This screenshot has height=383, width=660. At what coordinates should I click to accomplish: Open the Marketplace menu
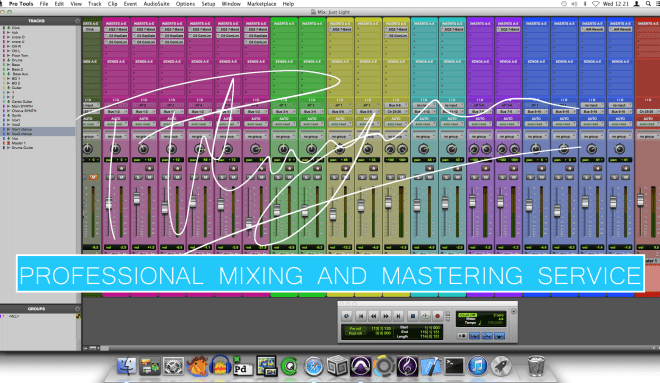tap(262, 3)
